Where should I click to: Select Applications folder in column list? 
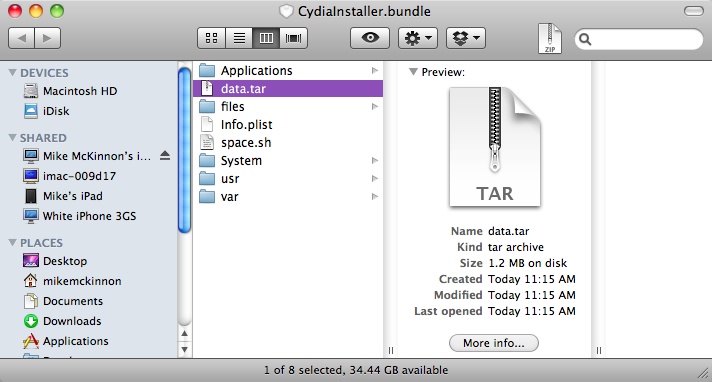tap(288, 70)
